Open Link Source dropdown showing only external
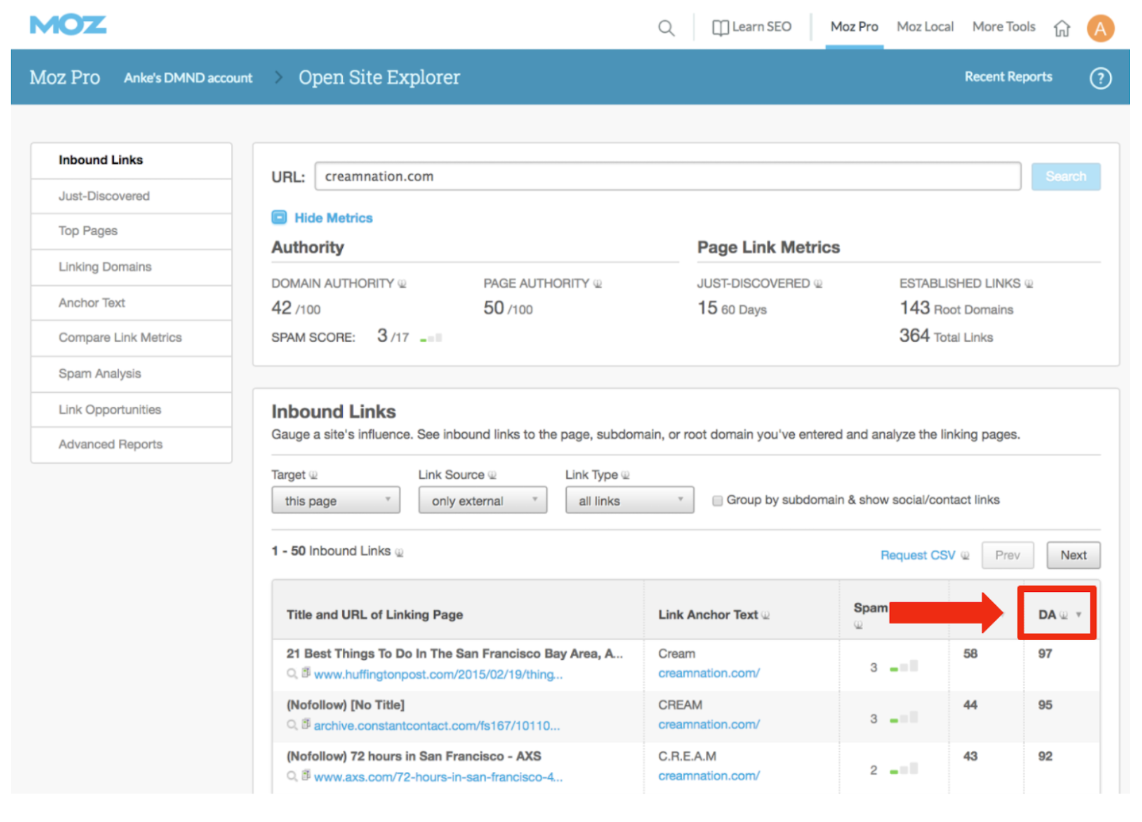 click(482, 501)
